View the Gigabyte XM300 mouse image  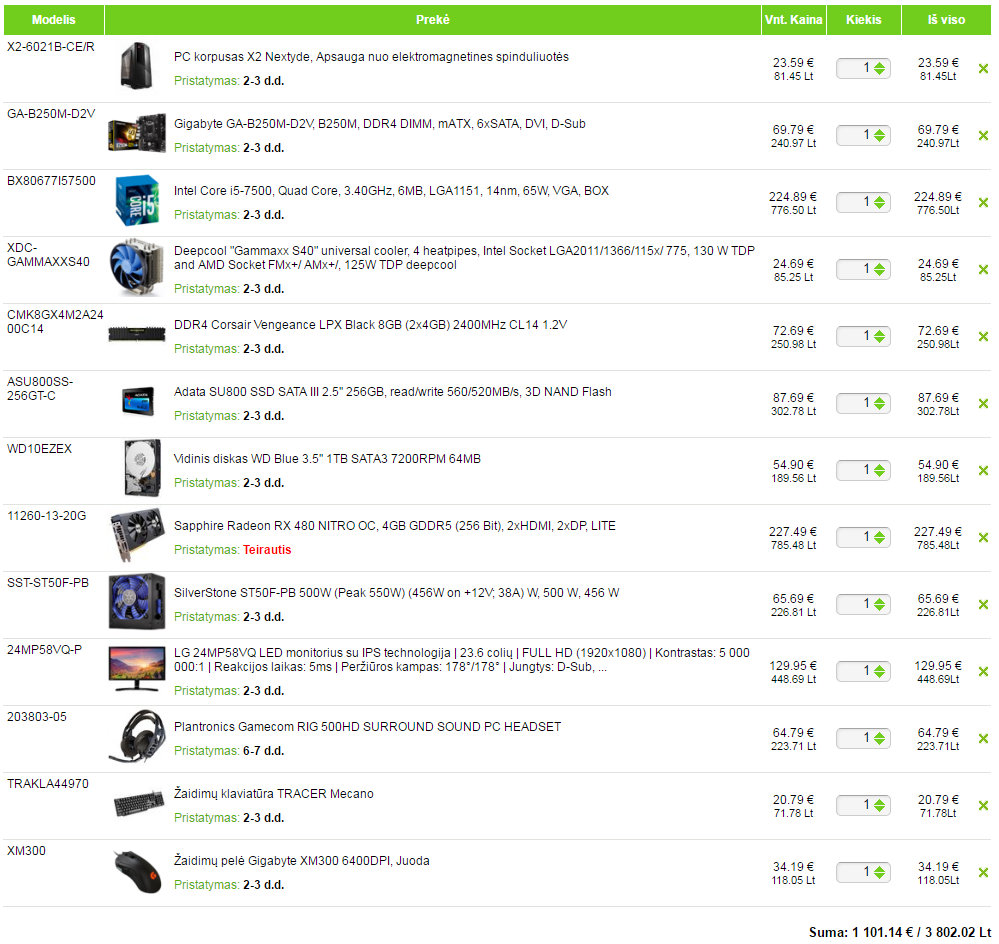pos(138,871)
